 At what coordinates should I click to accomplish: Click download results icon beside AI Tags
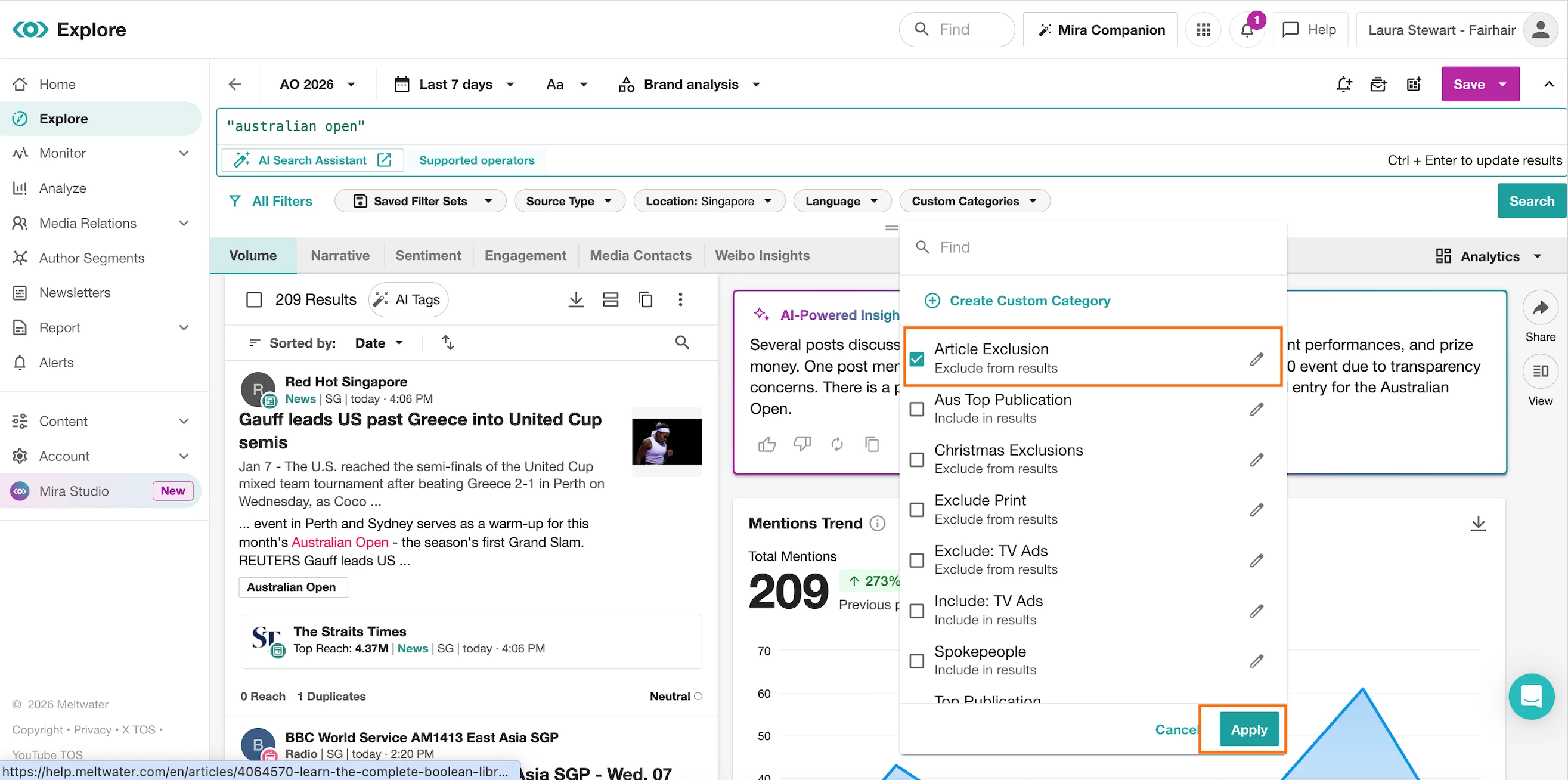pos(575,299)
